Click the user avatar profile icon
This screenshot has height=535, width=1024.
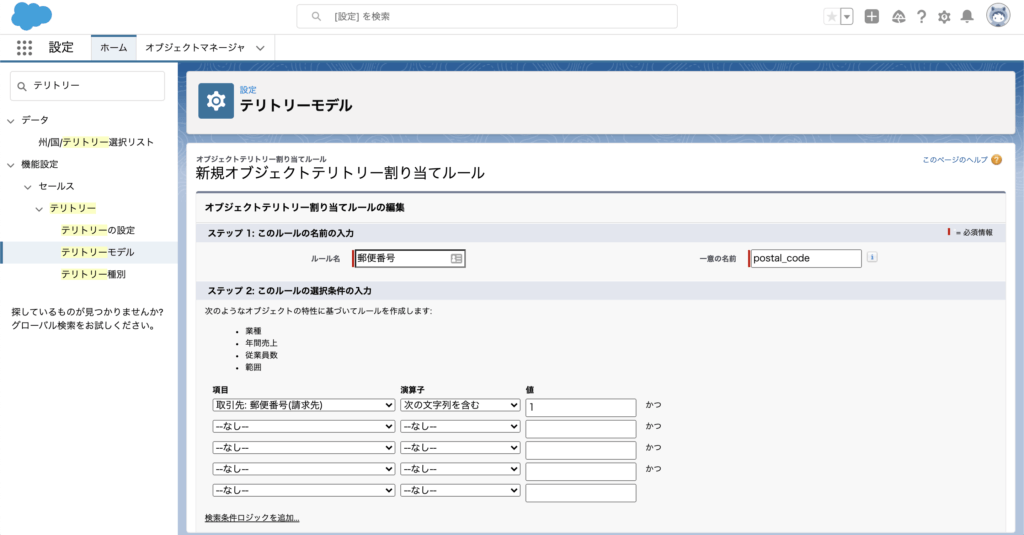pos(998,16)
